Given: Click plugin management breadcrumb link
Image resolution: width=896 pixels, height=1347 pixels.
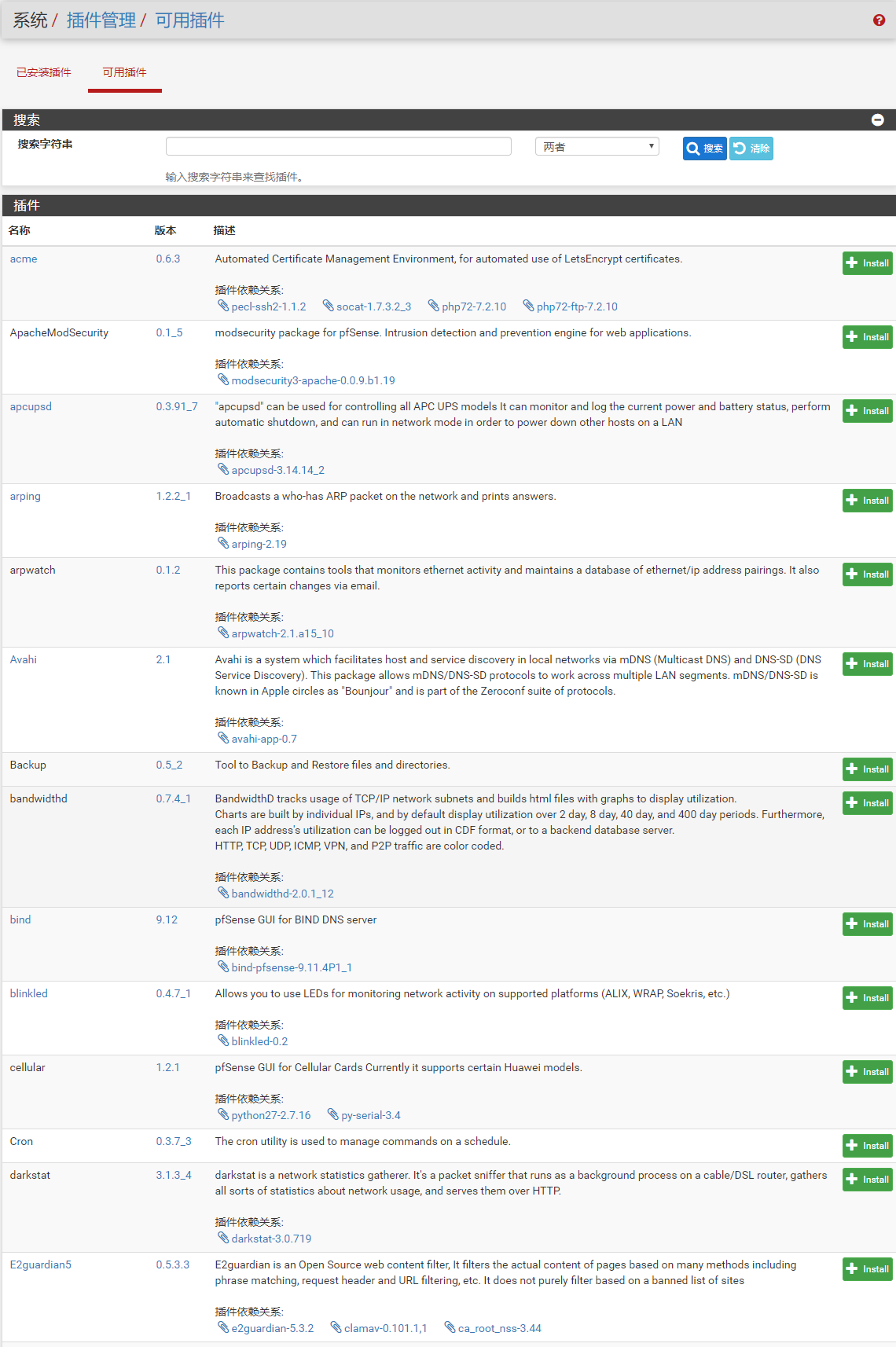Looking at the screenshot, I should tap(101, 20).
